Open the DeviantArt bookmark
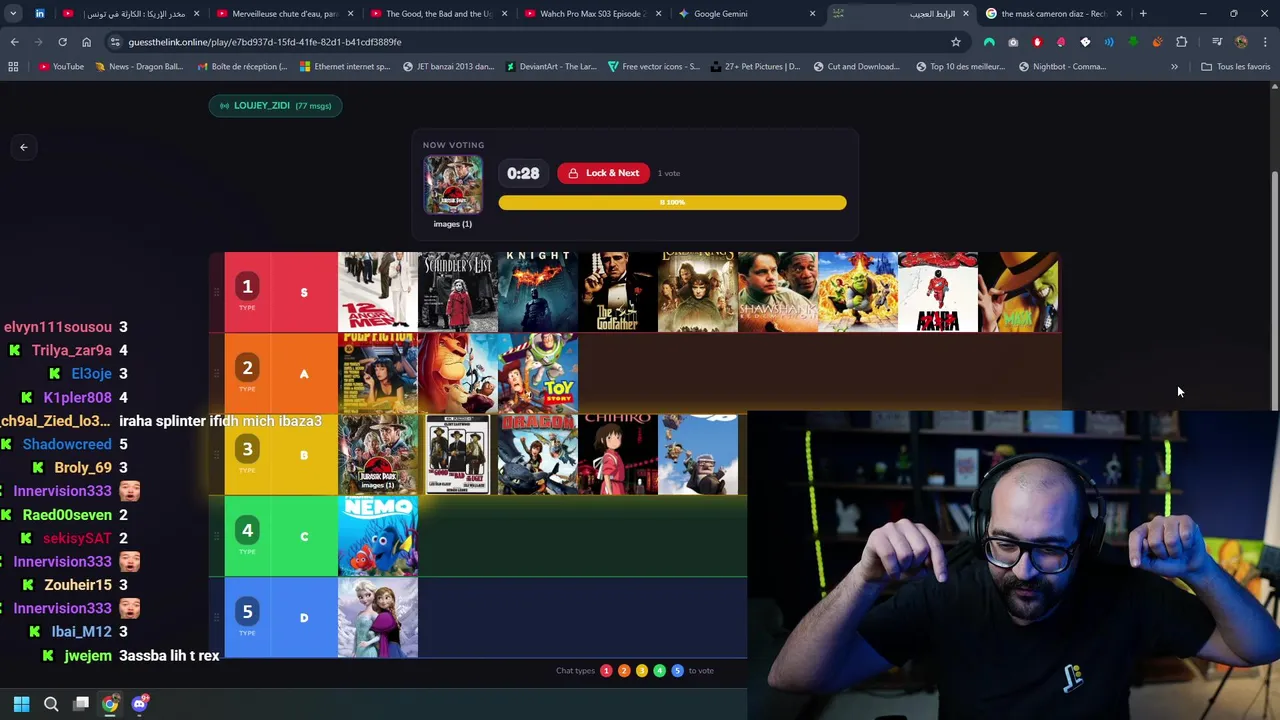The width and height of the screenshot is (1280, 720). click(x=552, y=67)
